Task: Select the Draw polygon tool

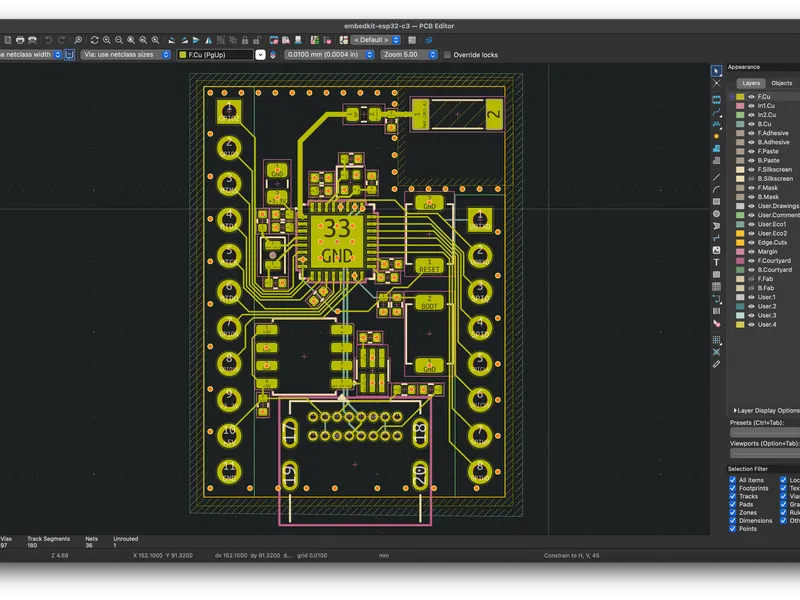Action: 716,226
